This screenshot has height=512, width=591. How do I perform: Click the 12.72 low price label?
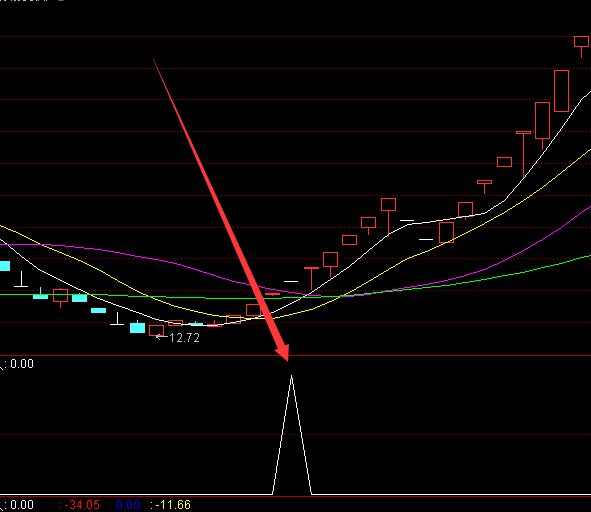(x=184, y=337)
